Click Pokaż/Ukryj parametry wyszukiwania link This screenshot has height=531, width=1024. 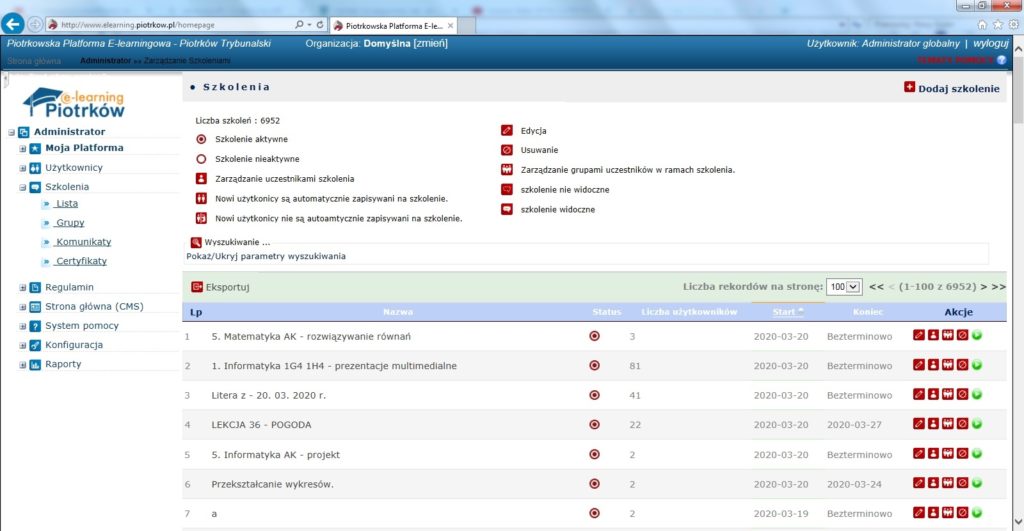click(266, 256)
